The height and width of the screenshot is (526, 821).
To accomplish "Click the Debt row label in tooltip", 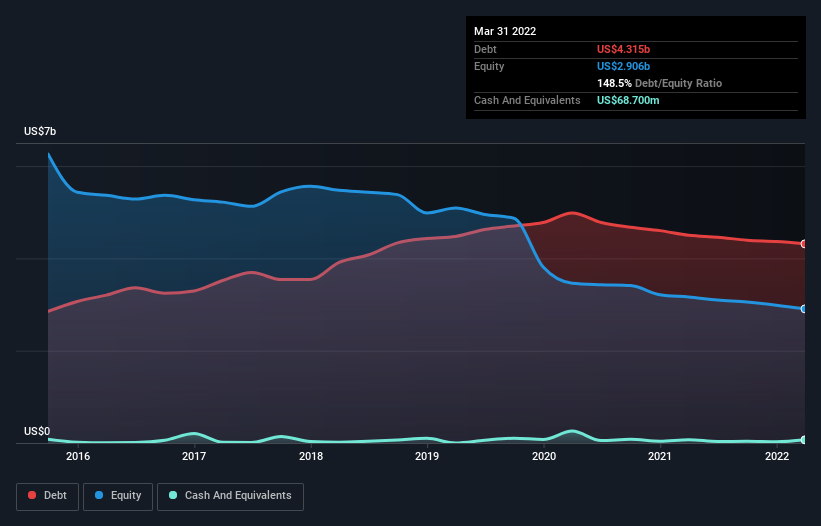I will coord(485,49).
